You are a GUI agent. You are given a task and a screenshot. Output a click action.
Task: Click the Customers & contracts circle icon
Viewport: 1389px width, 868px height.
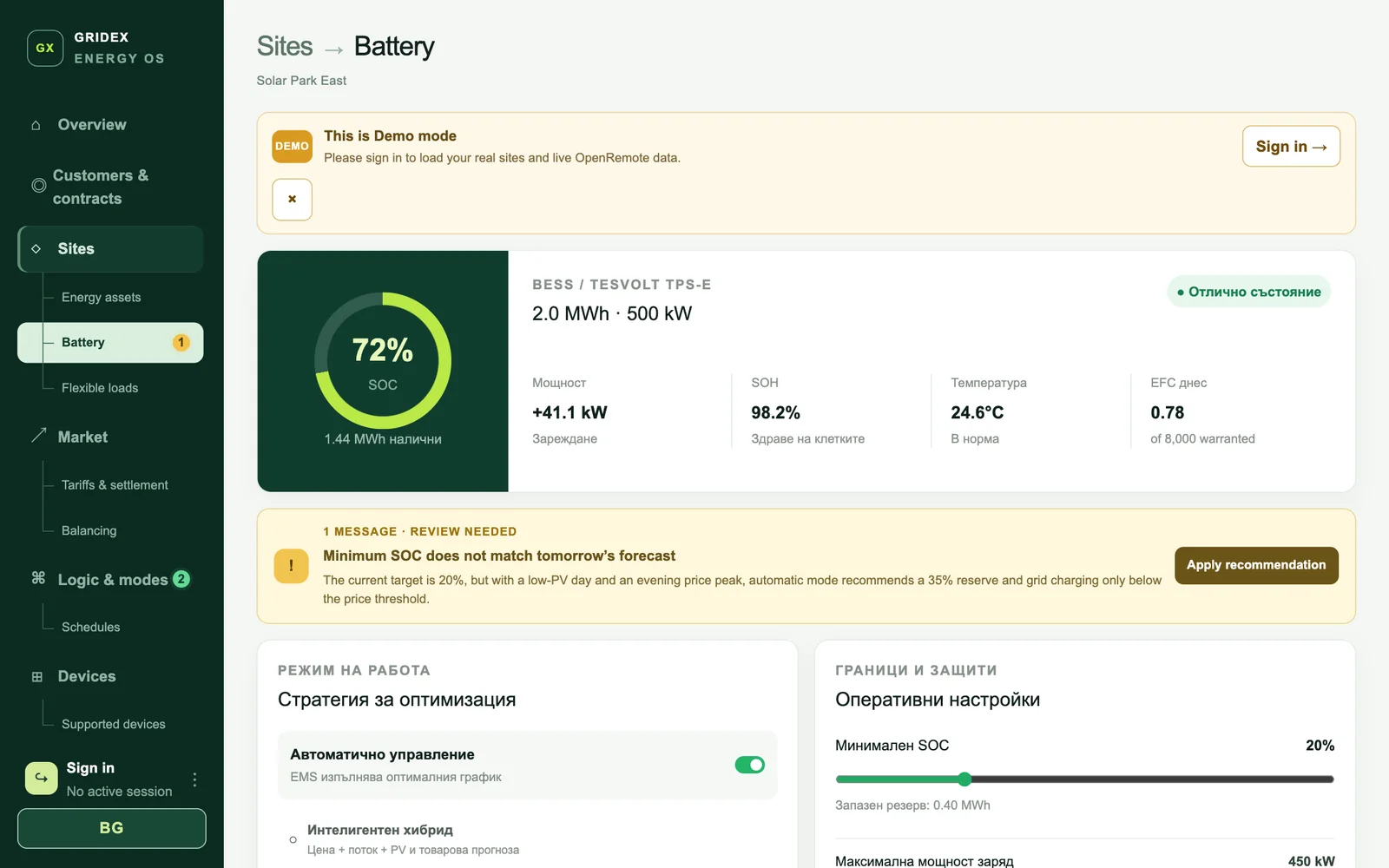coord(39,186)
